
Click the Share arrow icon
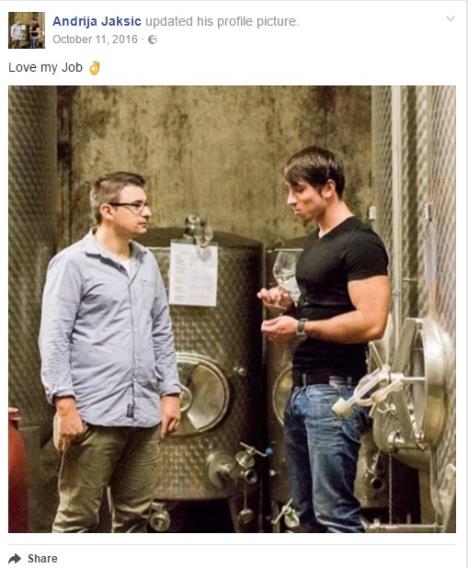pos(14,558)
